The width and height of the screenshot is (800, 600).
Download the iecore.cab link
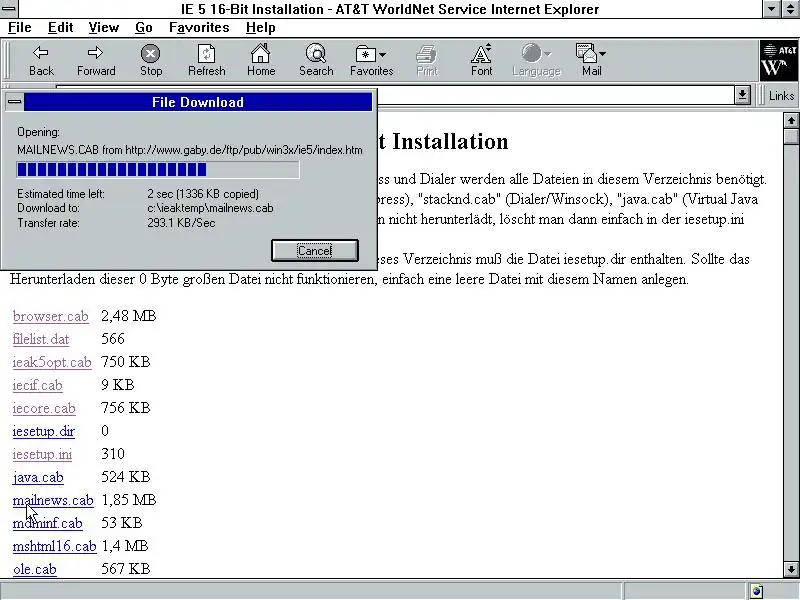(x=44, y=408)
